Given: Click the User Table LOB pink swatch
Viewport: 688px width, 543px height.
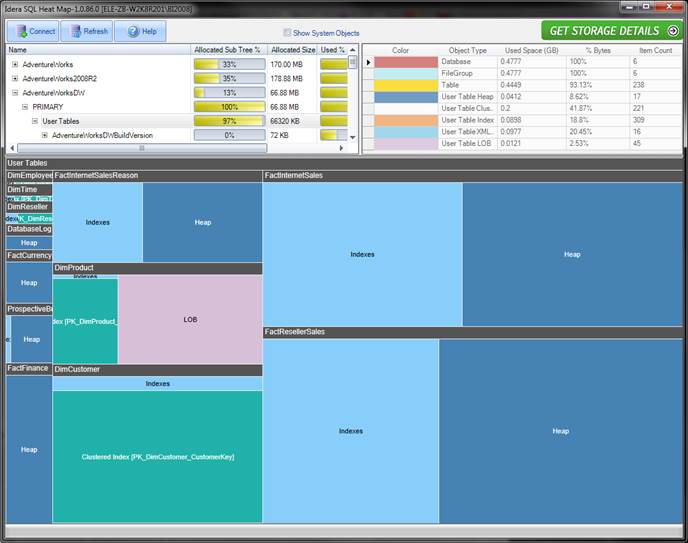Looking at the screenshot, I should [406, 143].
